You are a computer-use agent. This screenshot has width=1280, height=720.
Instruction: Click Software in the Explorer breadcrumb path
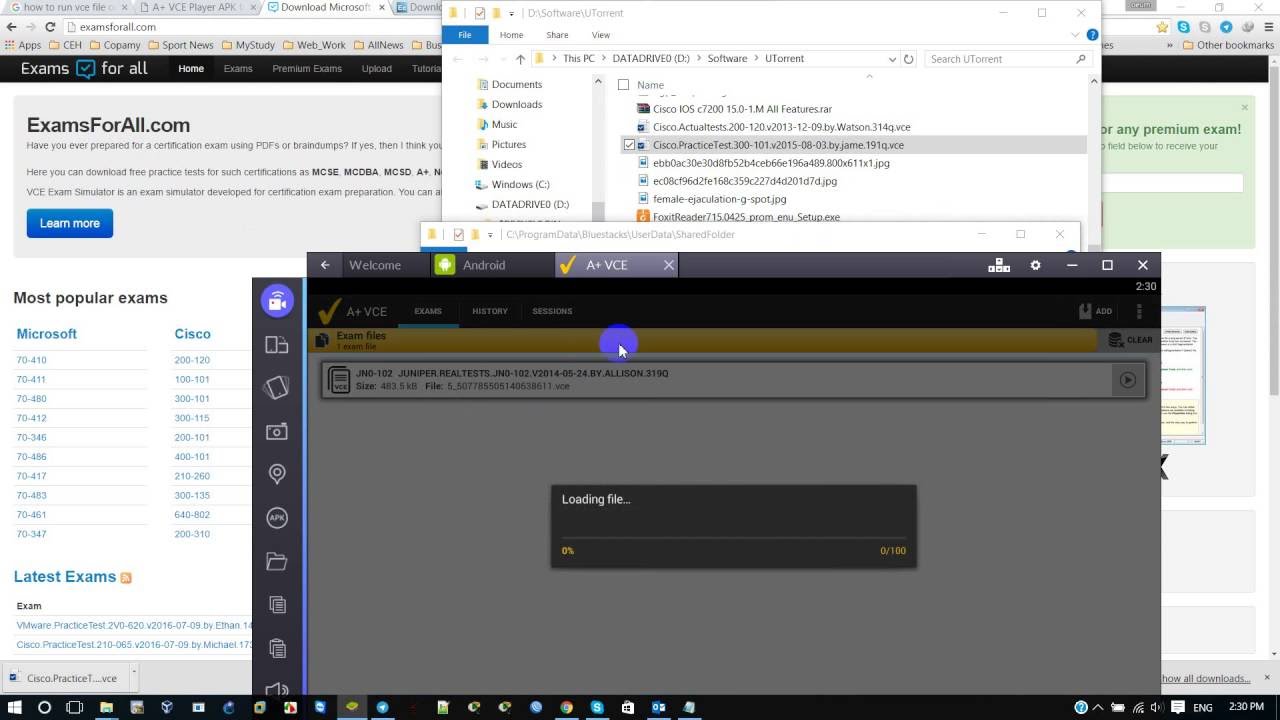pyautogui.click(x=727, y=59)
